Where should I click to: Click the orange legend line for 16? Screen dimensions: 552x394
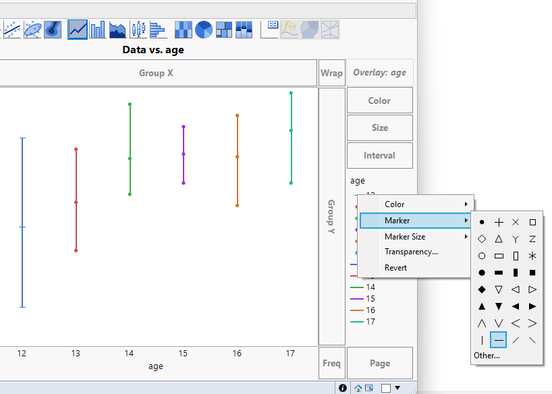357,310
